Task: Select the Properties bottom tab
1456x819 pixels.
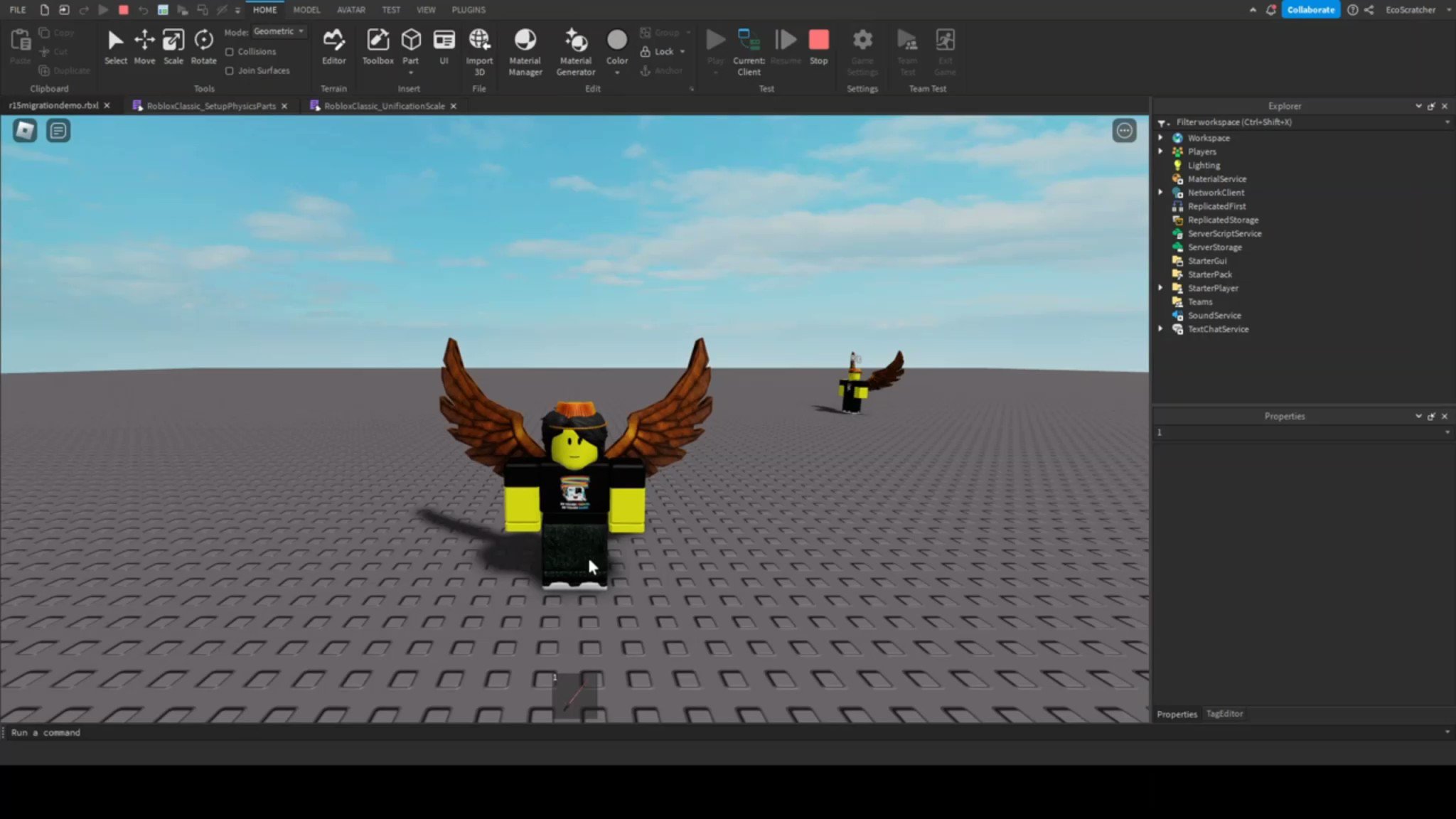Action: 1177,714
